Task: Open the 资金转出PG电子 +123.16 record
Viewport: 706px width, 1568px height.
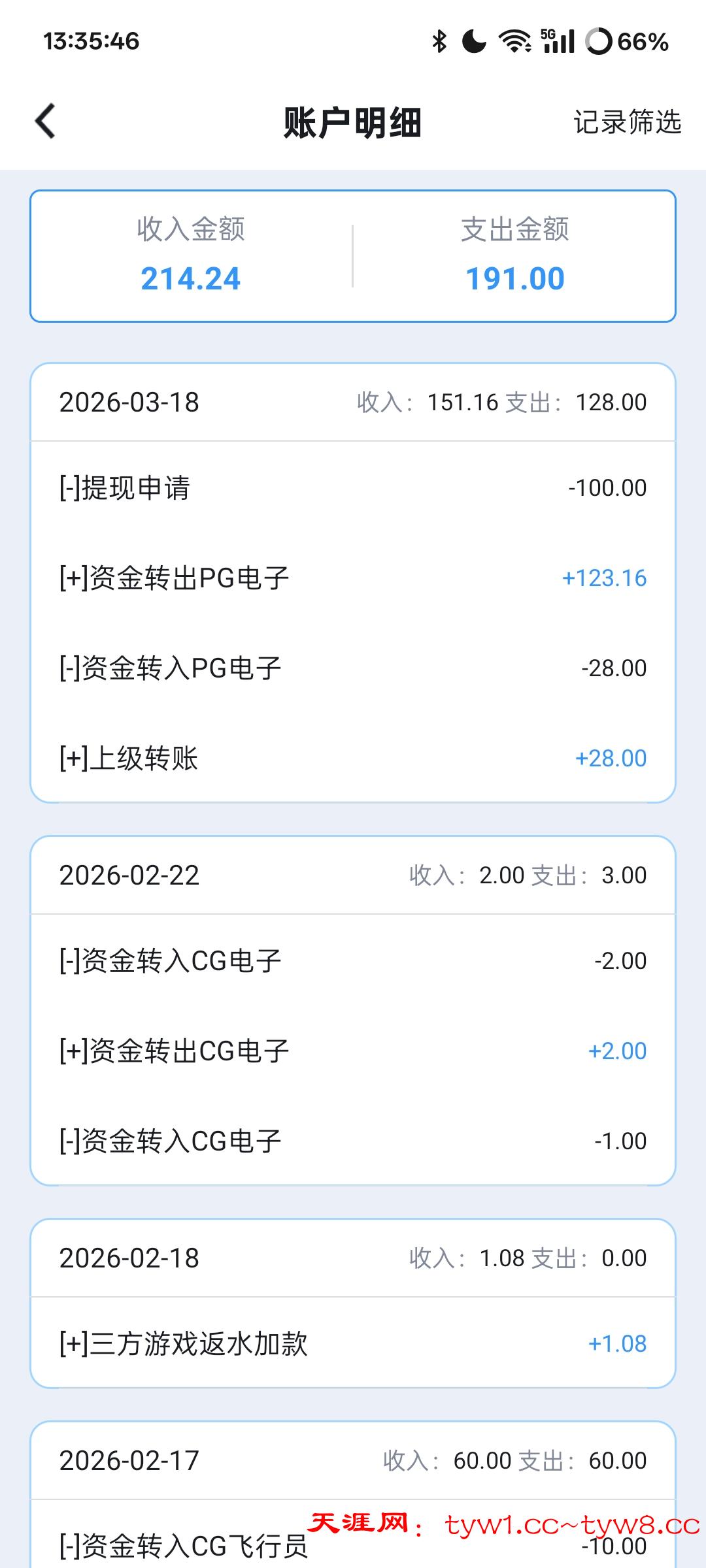Action: tap(353, 578)
